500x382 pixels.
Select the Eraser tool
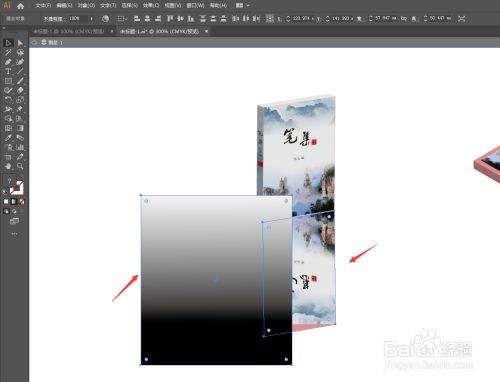(x=20, y=90)
